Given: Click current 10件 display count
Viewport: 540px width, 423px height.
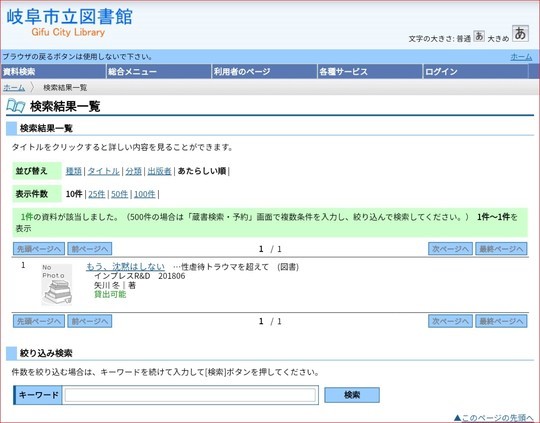Looking at the screenshot, I should [74, 194].
